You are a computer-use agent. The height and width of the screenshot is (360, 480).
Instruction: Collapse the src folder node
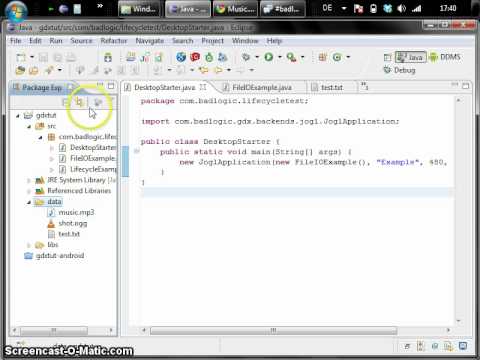coord(29,126)
